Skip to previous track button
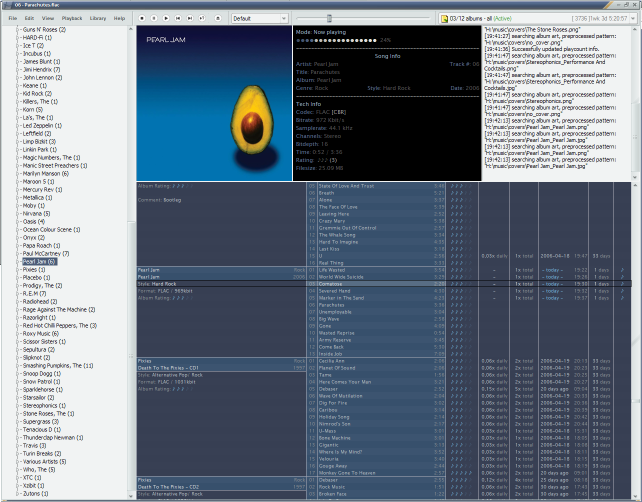 click(178, 18)
